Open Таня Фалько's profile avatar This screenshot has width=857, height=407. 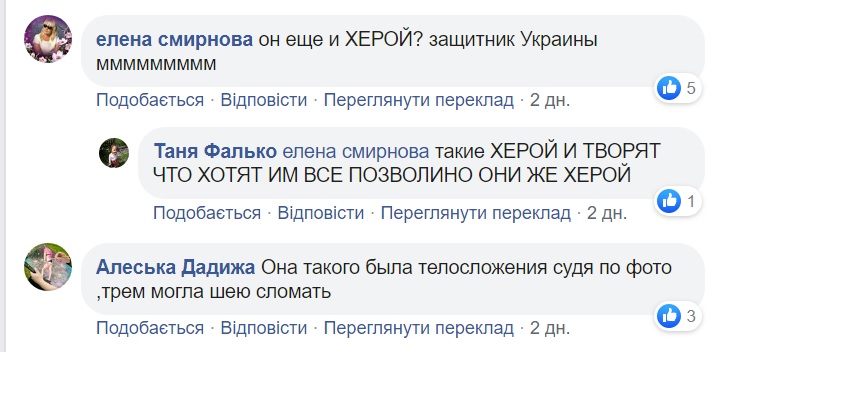point(113,152)
